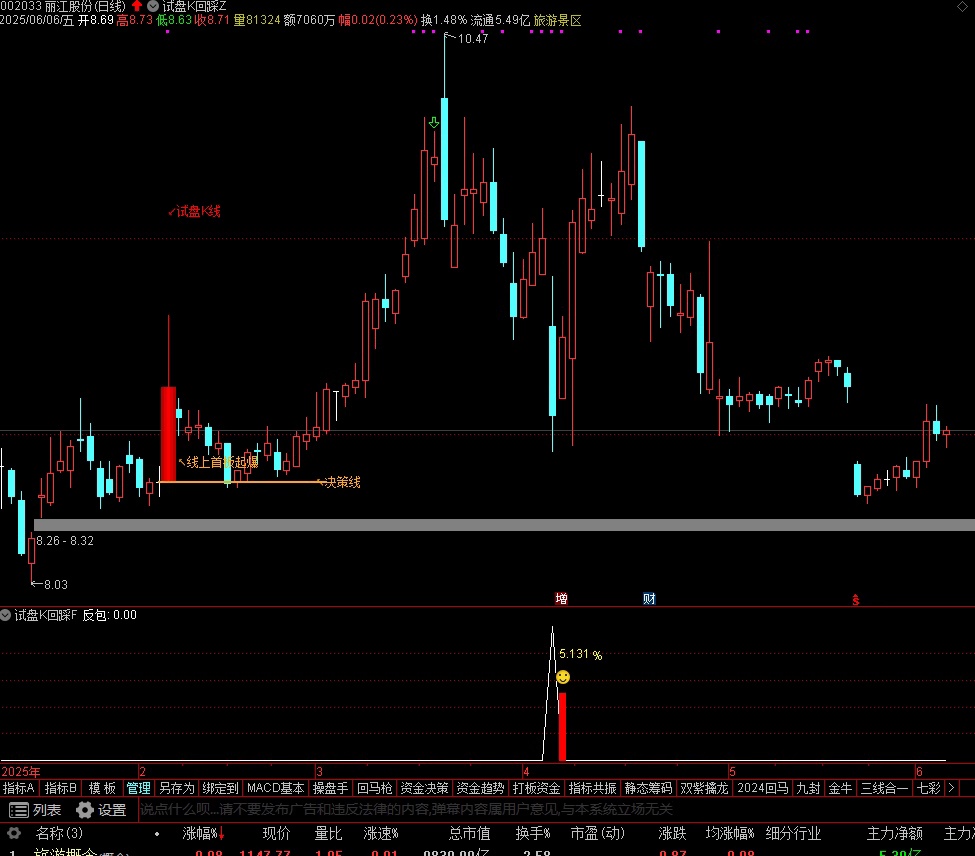Image resolution: width=975 pixels, height=856 pixels.
Task: Click the 旅游景区 sector link
Action: point(557,20)
